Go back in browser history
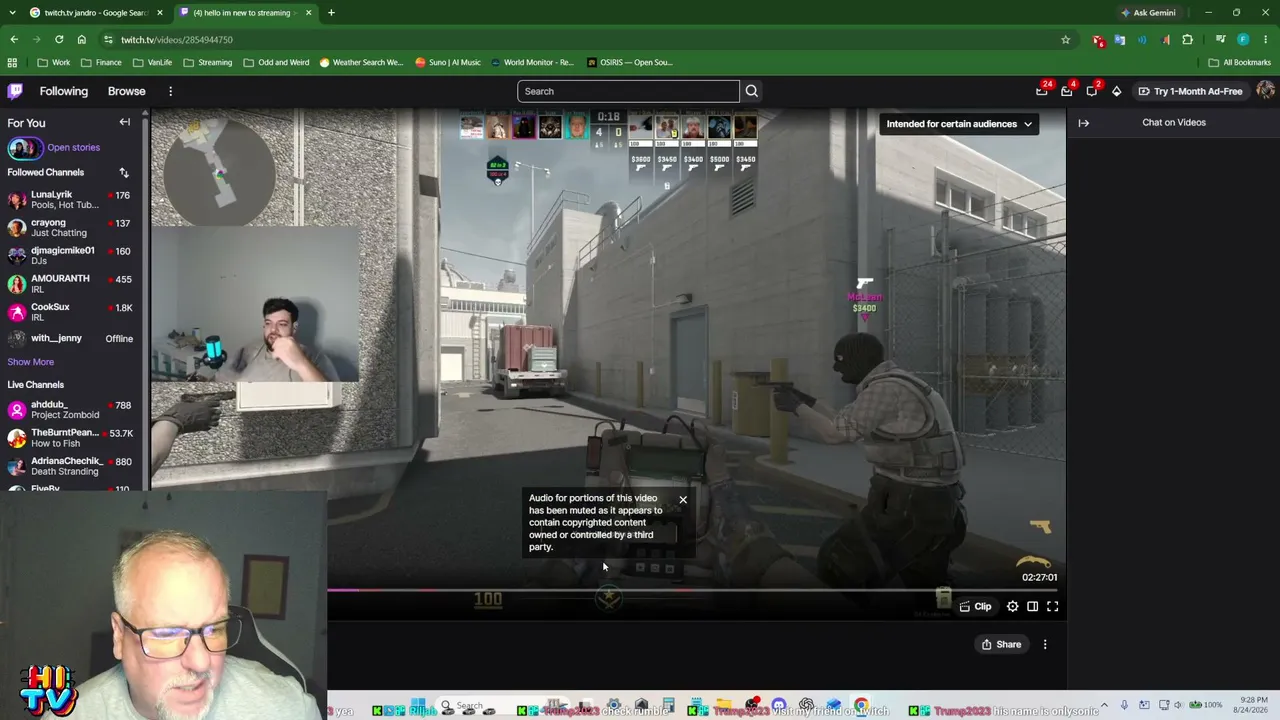Screen dimensions: 1280x720 14,39
